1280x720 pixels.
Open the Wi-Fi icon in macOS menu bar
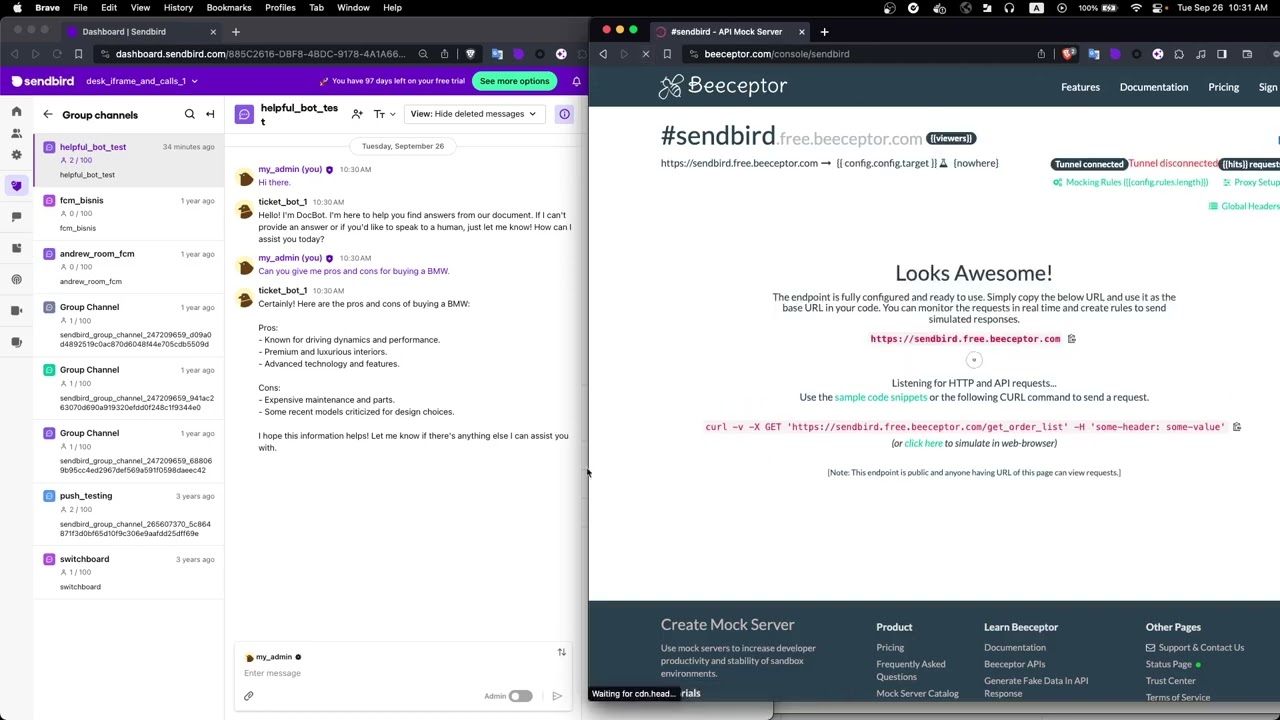1136,8
